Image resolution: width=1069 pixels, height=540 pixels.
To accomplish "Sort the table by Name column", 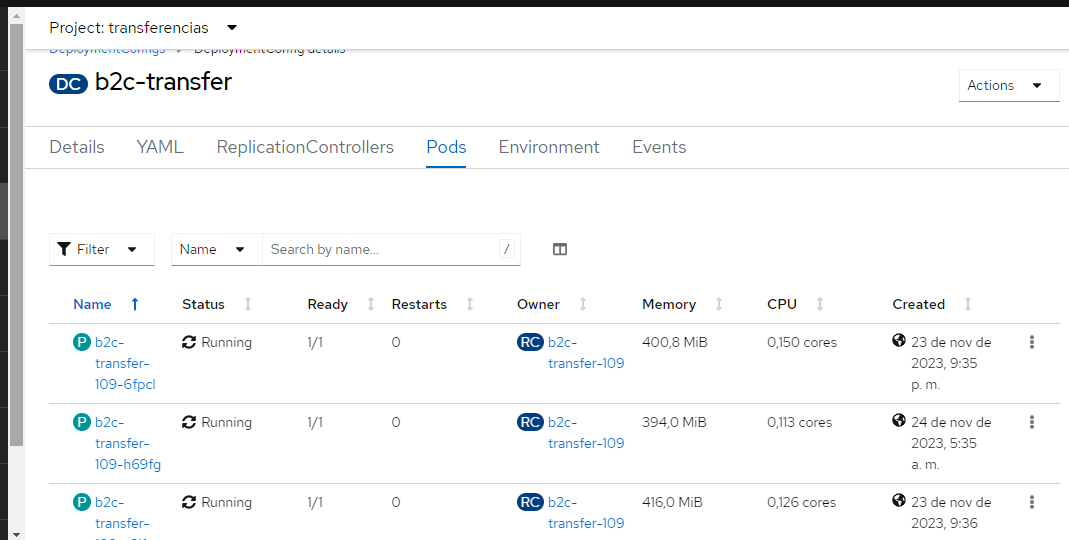I will [106, 305].
